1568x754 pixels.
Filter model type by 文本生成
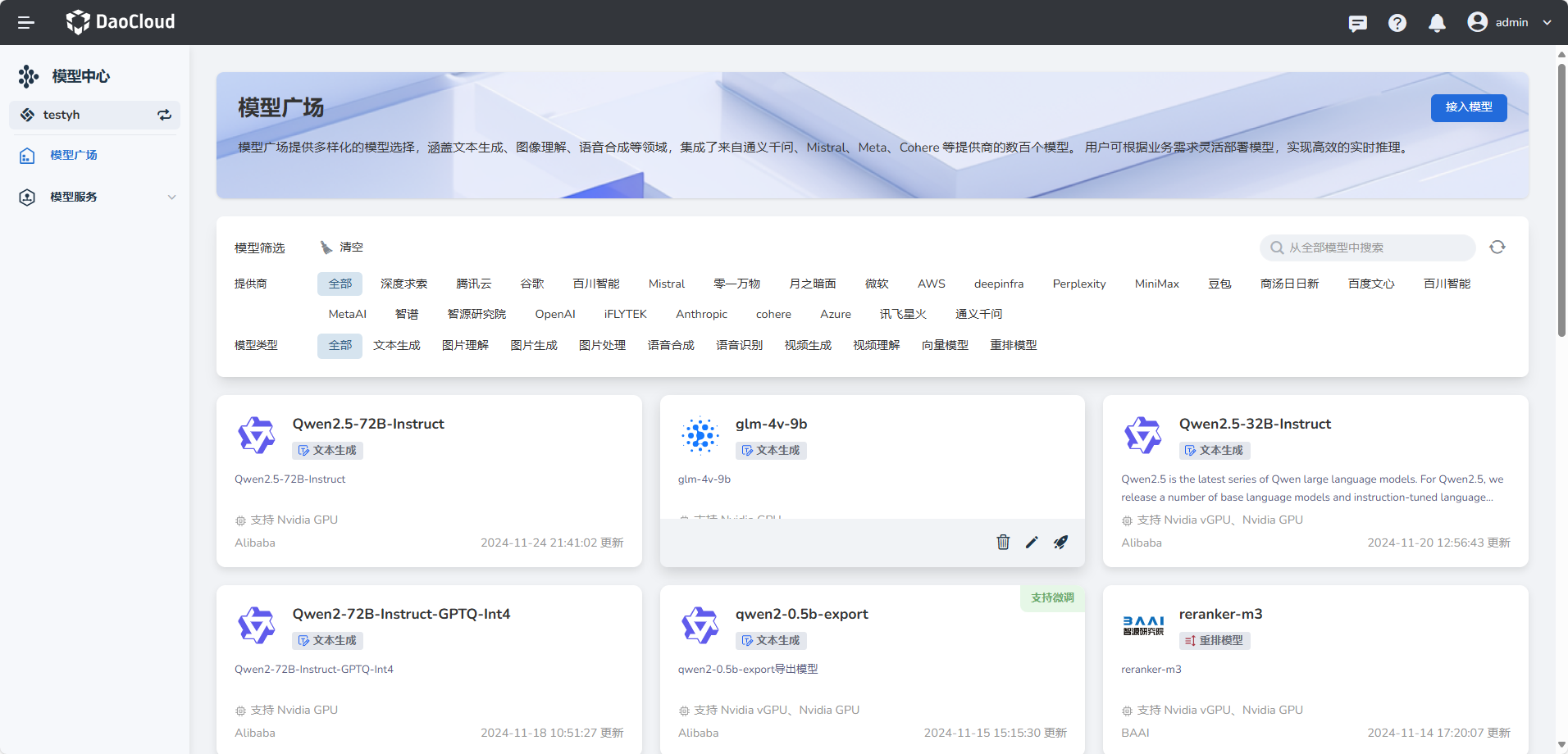tap(397, 345)
